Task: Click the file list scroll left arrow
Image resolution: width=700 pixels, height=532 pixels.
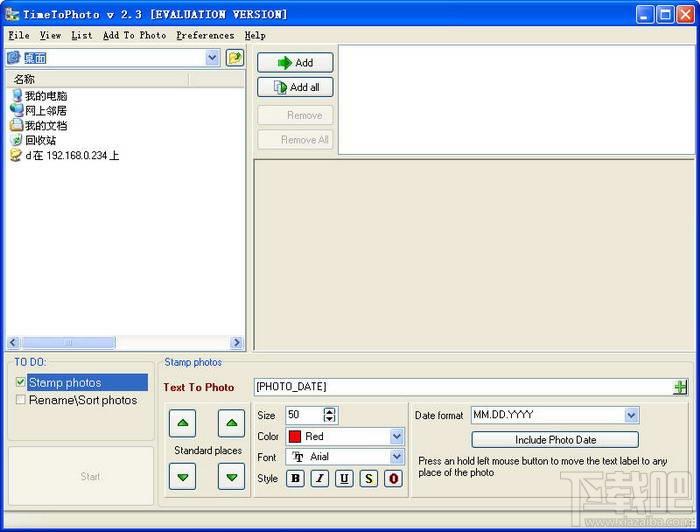Action: point(13,343)
